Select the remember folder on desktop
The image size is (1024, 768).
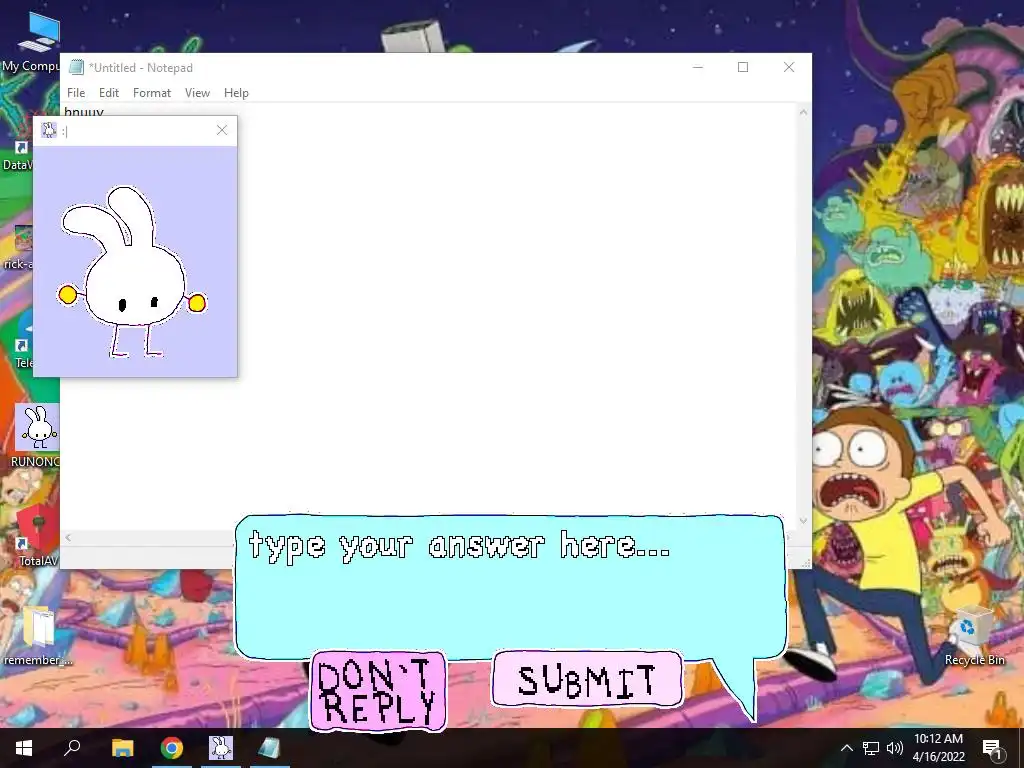37,635
